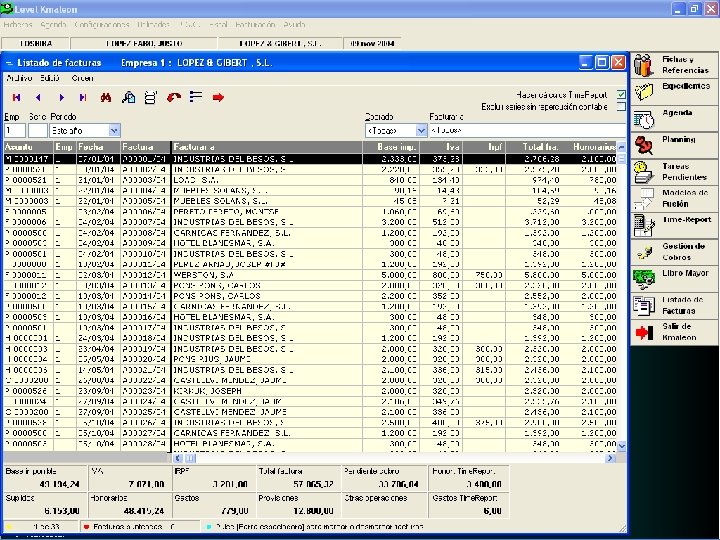This screenshot has height=540, width=720.
Task: Open Fichas y Referencias sidebar icon
Action: pos(644,65)
